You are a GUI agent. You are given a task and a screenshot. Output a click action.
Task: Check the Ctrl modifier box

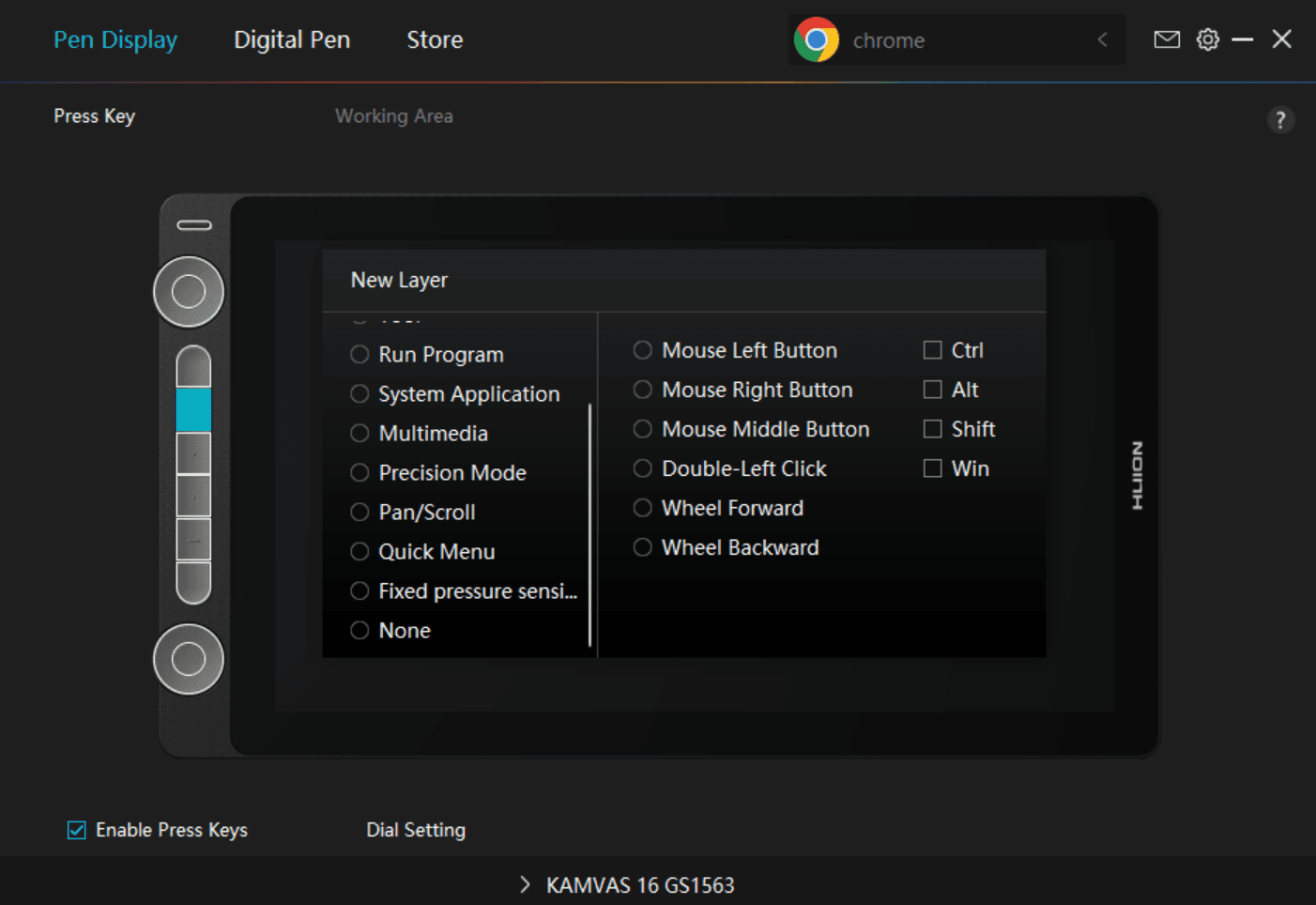pos(932,350)
